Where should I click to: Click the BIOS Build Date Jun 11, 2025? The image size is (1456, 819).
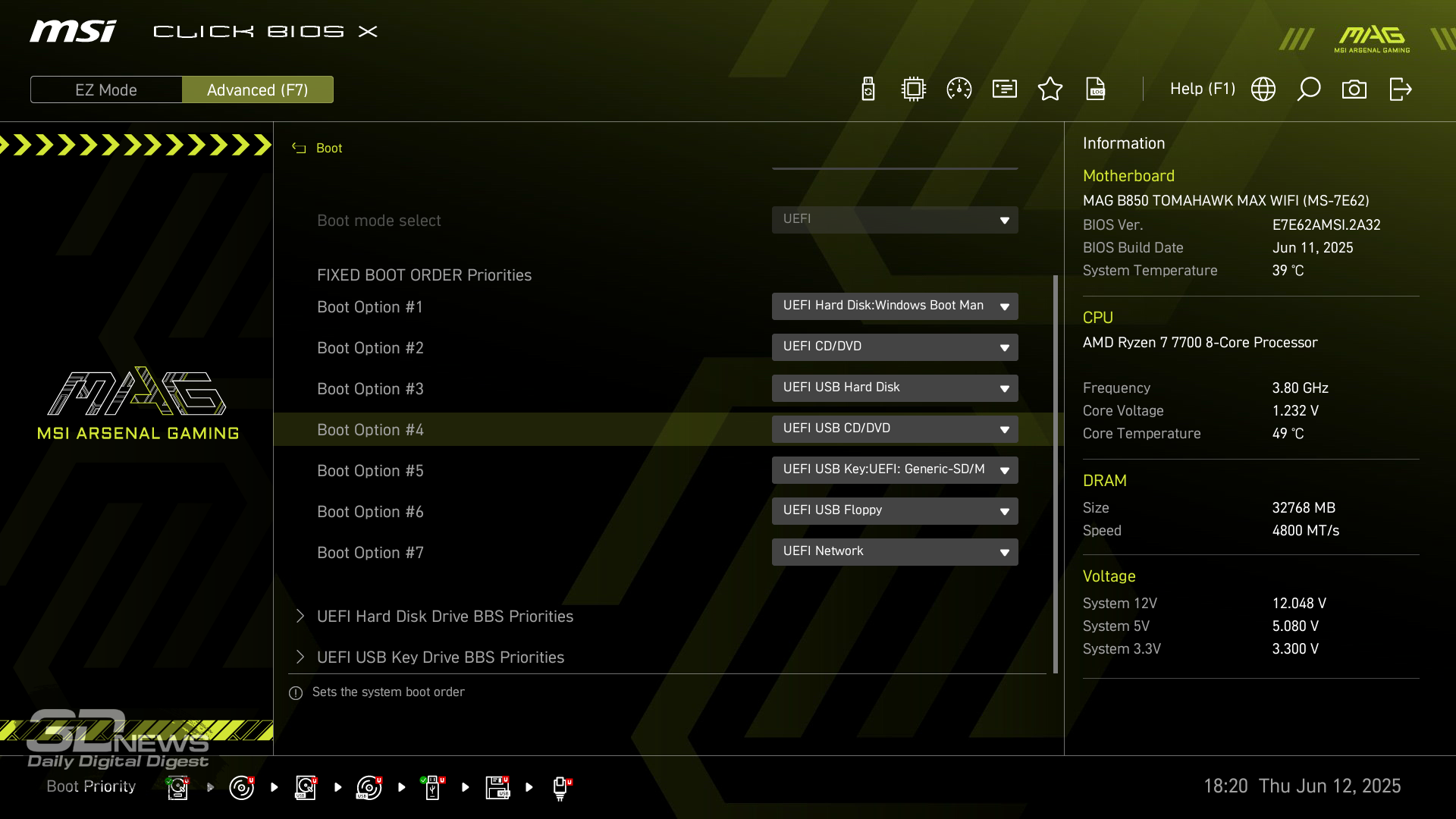(1313, 248)
